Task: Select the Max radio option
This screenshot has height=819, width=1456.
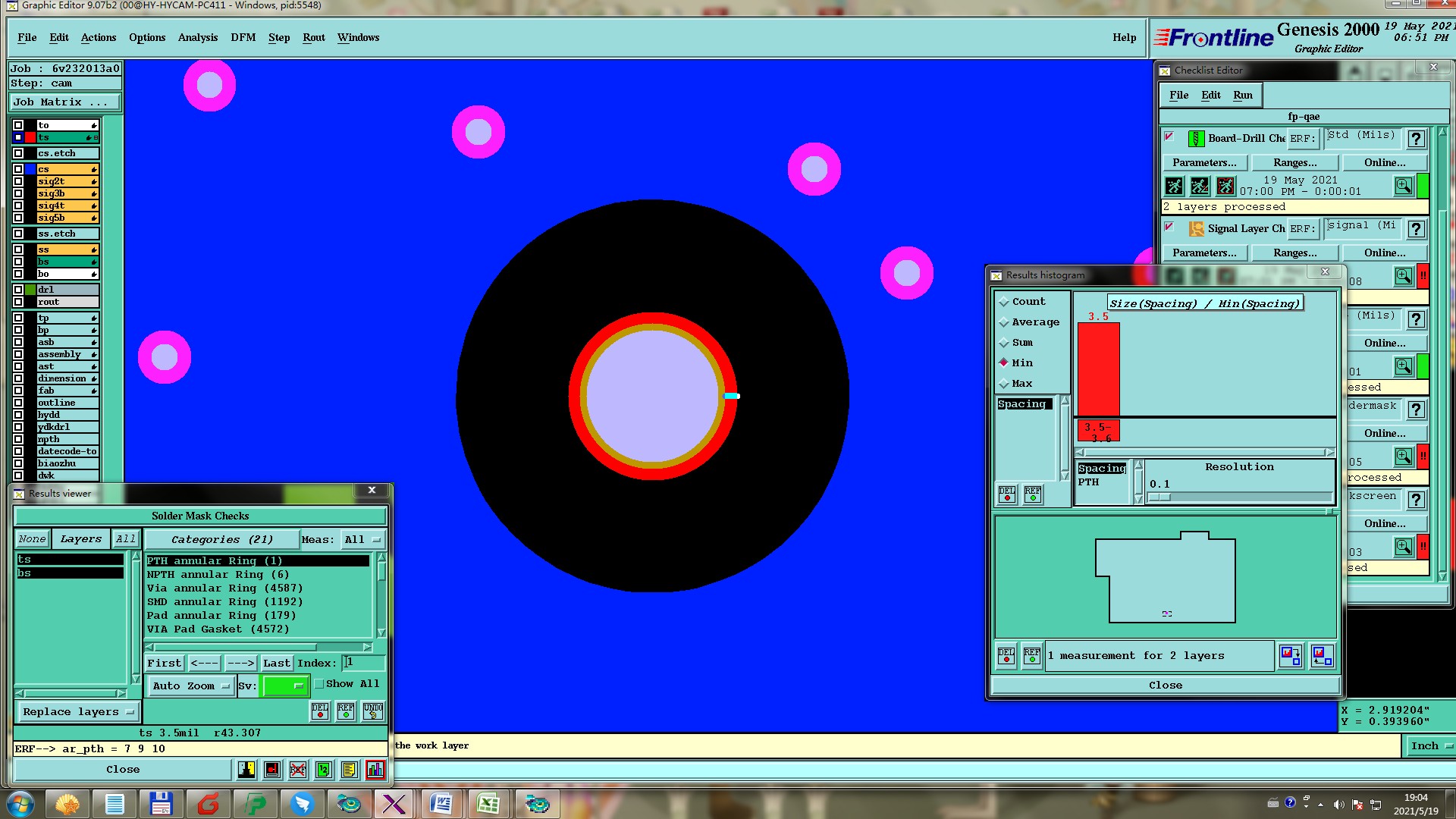Action: point(1004,384)
